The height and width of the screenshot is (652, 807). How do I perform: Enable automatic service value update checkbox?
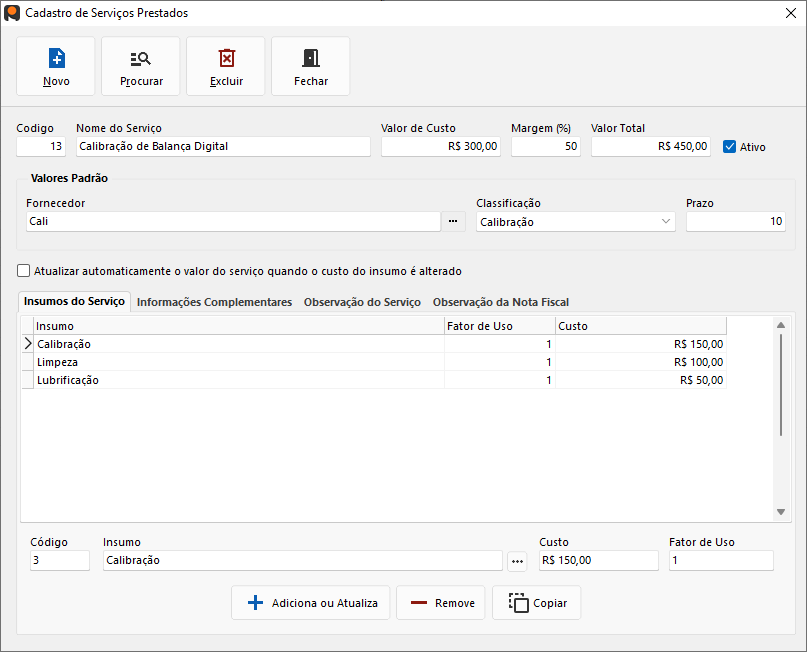click(x=23, y=271)
